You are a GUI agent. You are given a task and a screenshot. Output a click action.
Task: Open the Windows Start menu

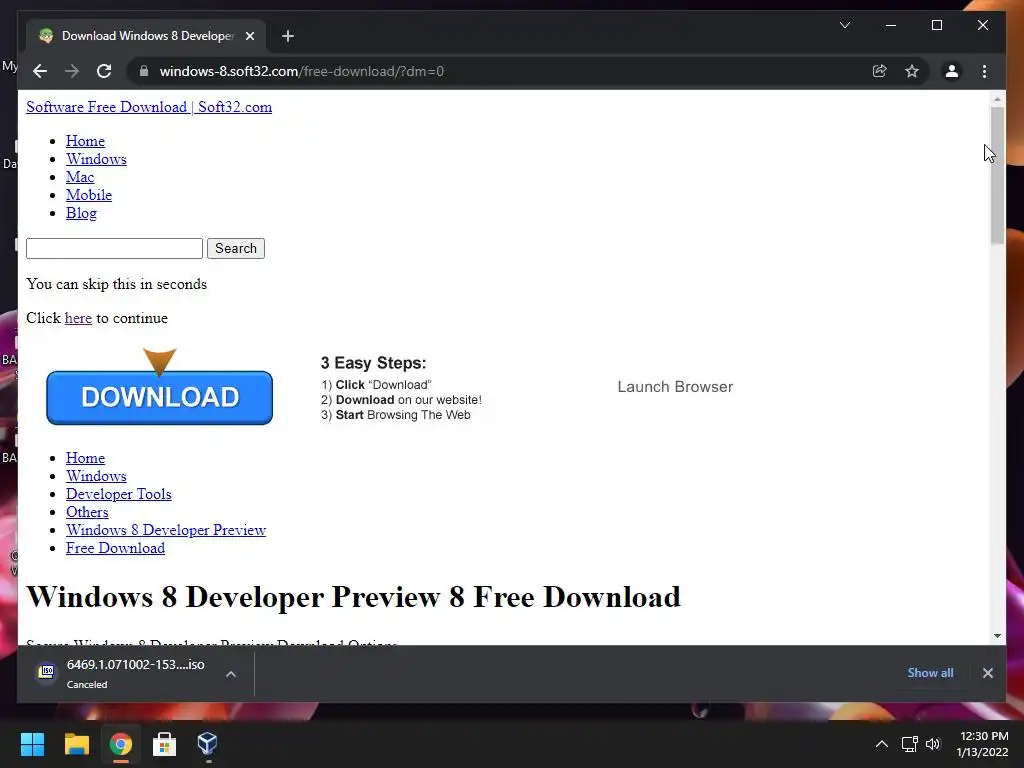(x=32, y=744)
